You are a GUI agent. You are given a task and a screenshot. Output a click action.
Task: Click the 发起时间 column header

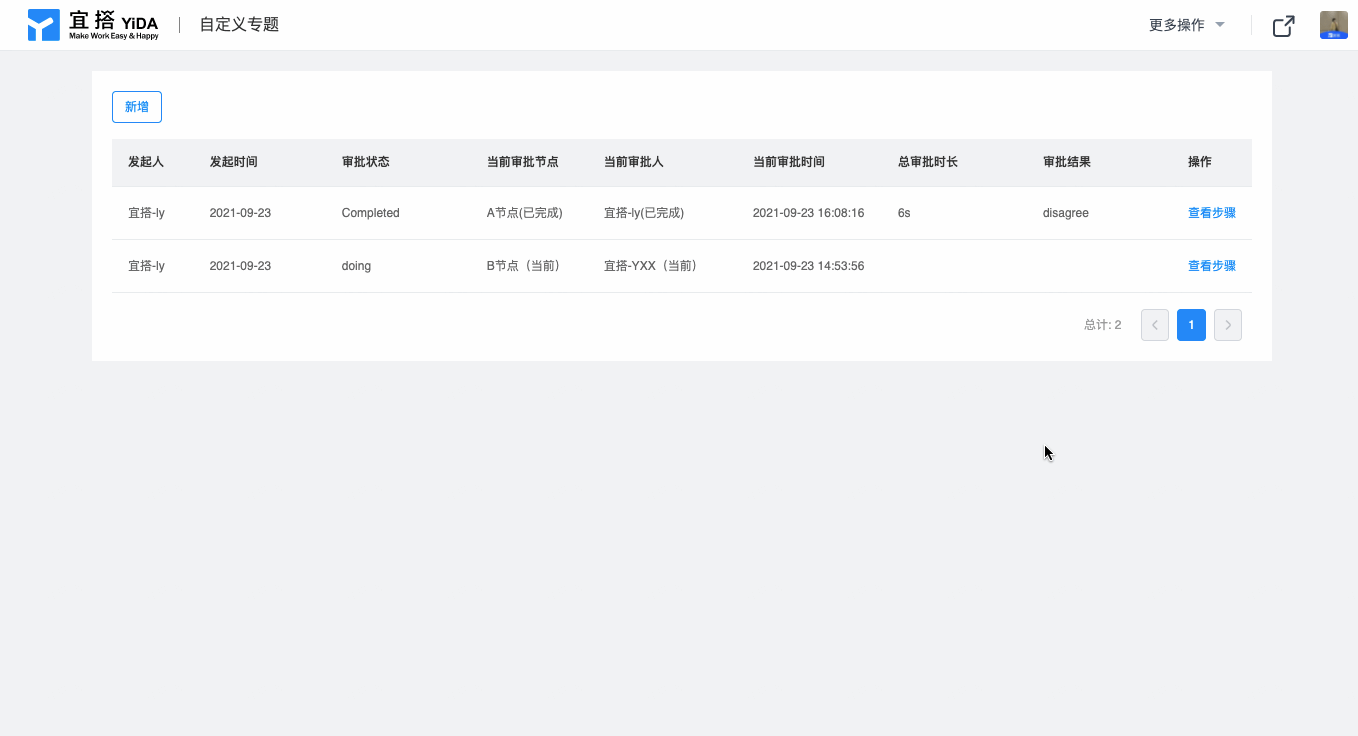pos(233,162)
